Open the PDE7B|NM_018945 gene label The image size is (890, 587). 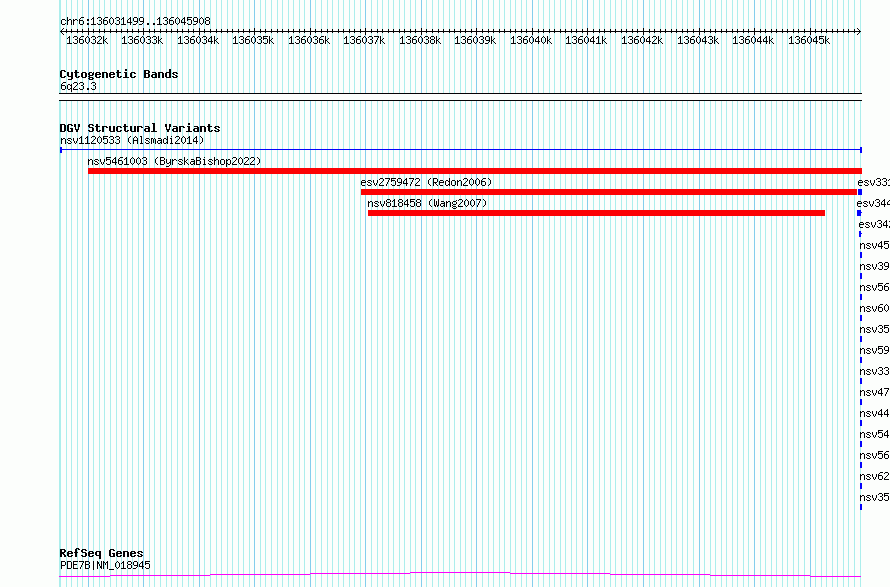tap(106, 565)
